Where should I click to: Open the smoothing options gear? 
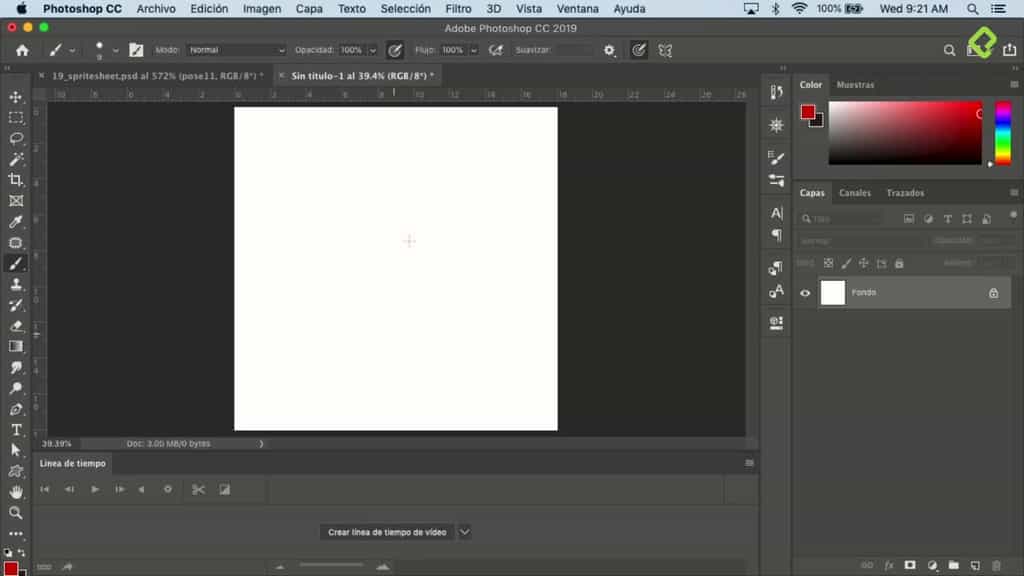[x=609, y=50]
